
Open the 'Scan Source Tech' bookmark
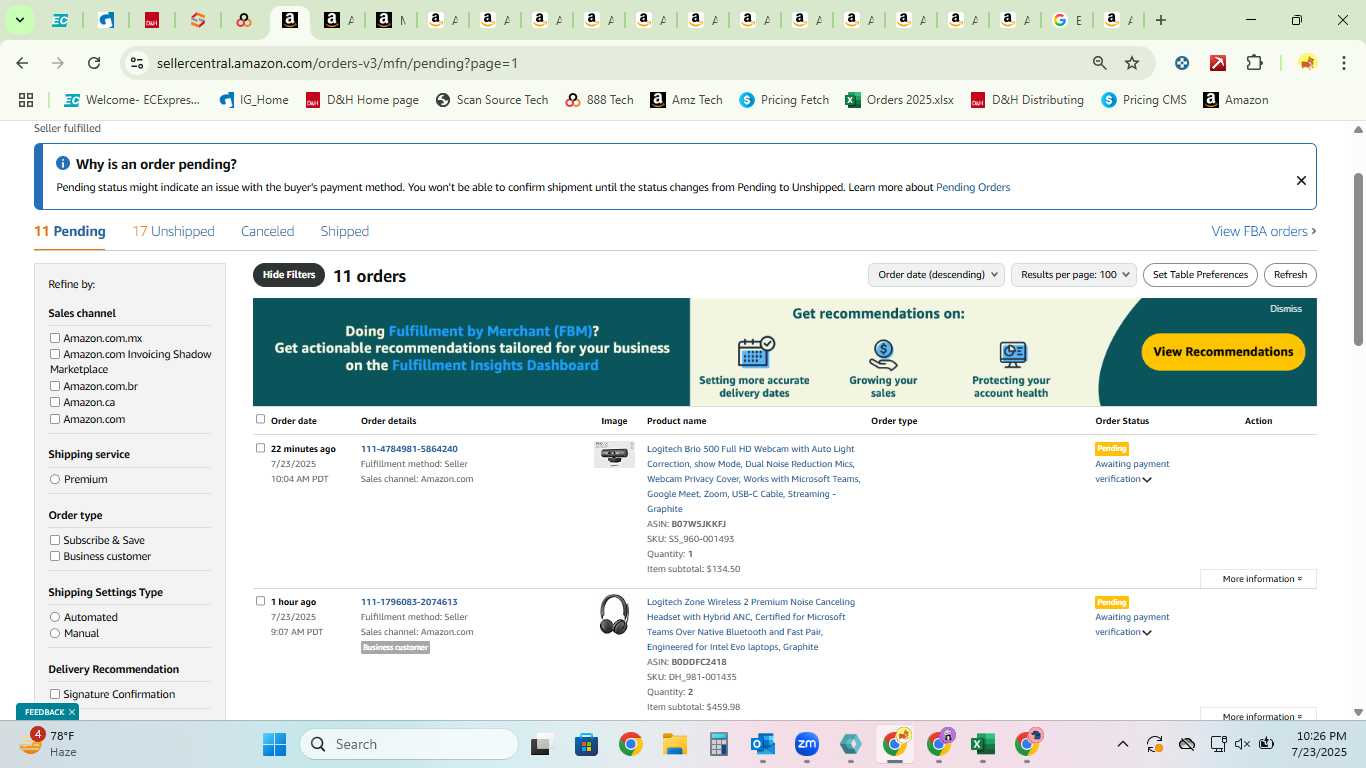click(492, 100)
